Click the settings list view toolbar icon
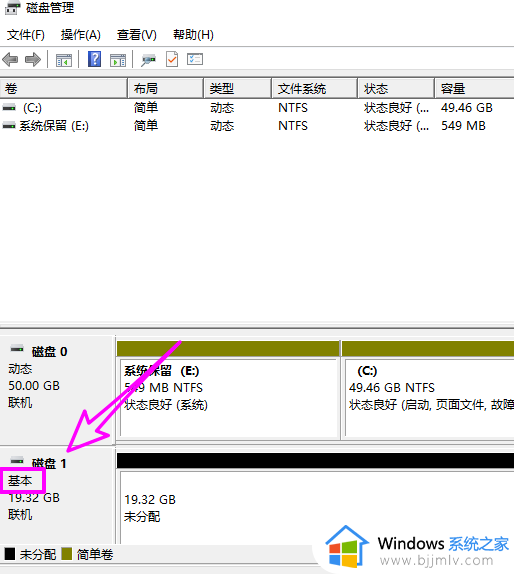Viewport: 514px width, 574px height. 195,59
